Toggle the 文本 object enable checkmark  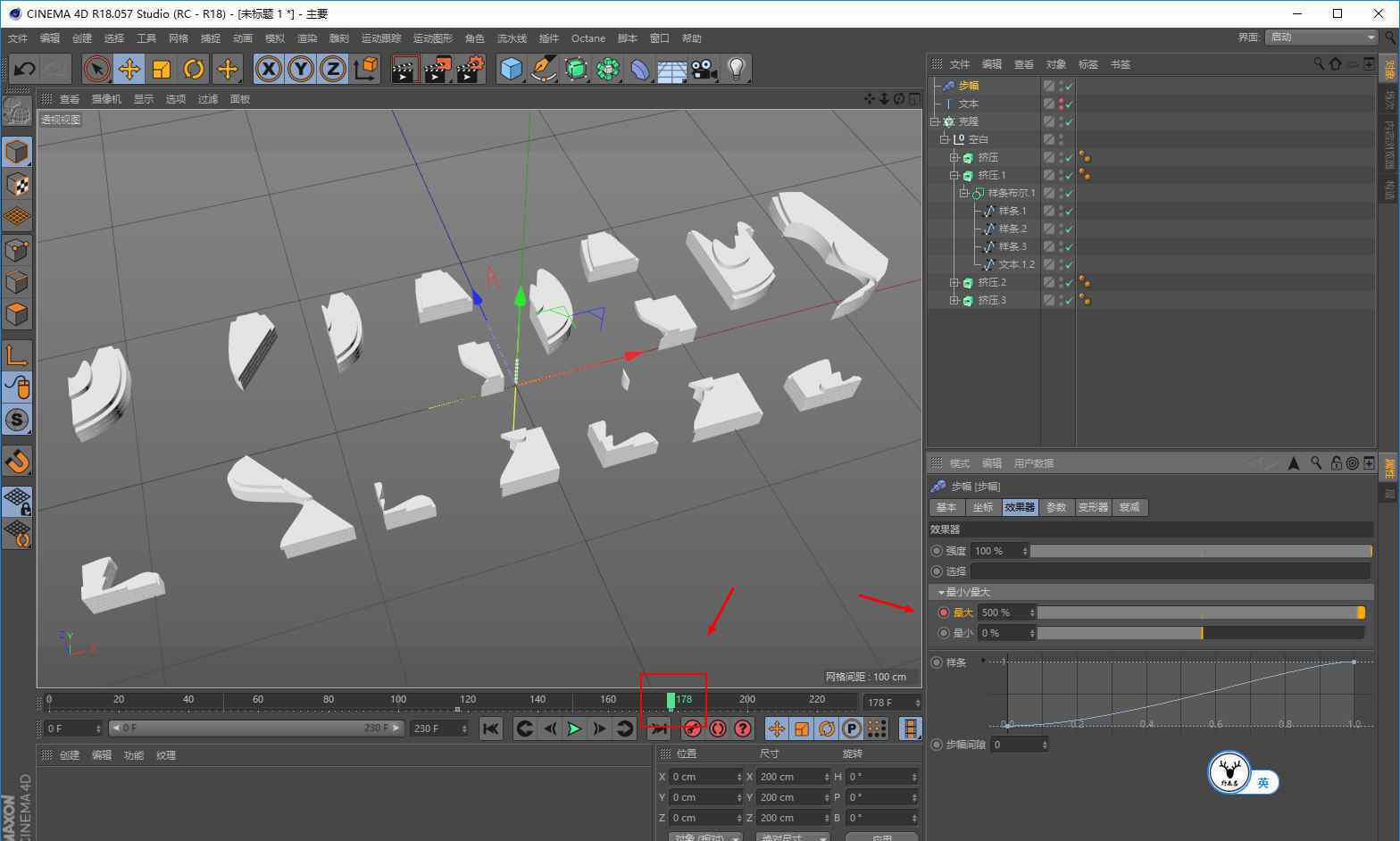point(1070,104)
